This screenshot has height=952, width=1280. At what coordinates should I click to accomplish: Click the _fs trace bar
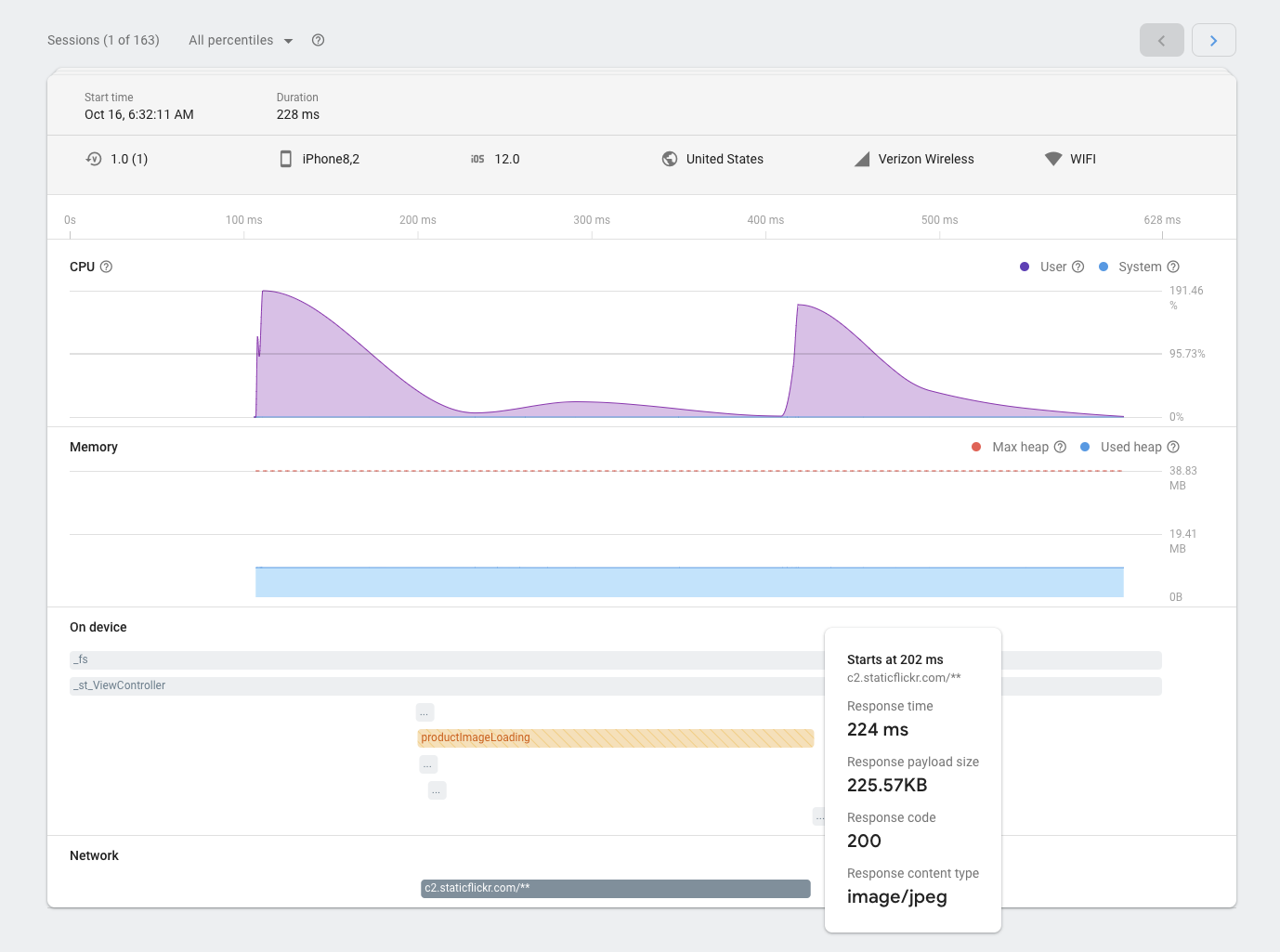click(446, 660)
